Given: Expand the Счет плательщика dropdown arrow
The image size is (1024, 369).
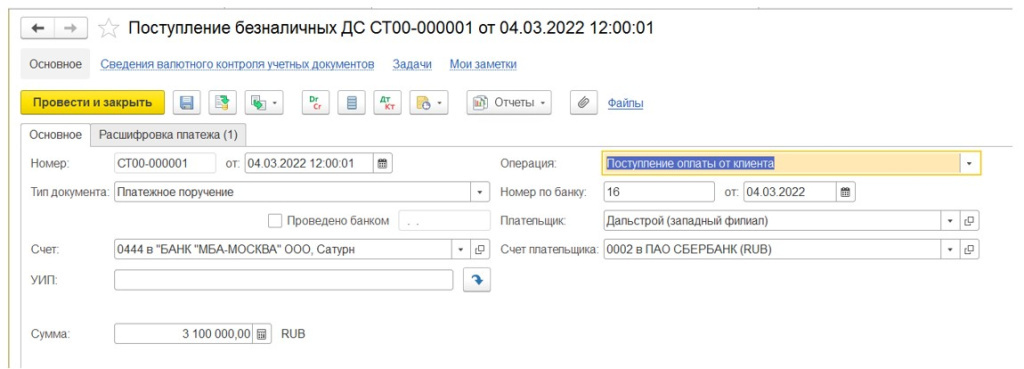Looking at the screenshot, I should [951, 249].
